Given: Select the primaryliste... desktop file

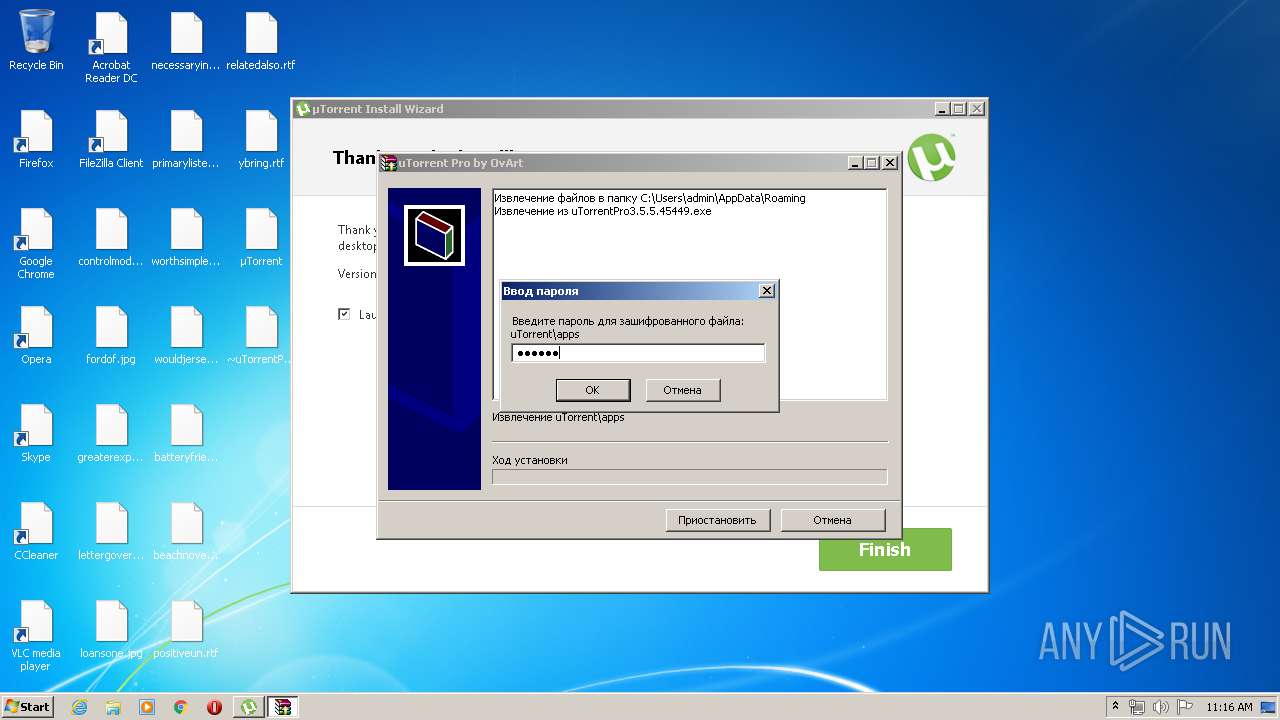Looking at the screenshot, I should coord(186,138).
